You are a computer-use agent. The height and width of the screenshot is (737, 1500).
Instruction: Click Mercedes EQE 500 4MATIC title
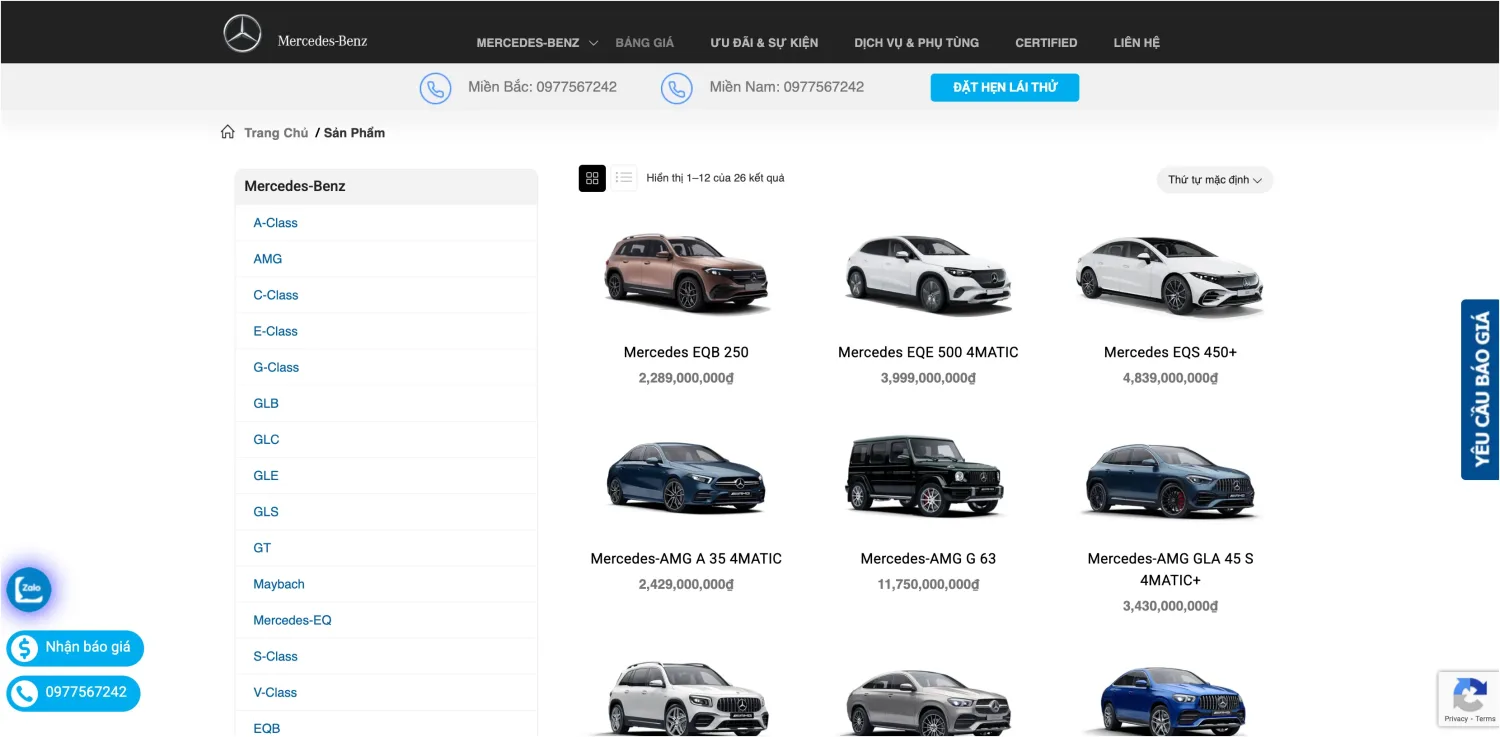928,352
